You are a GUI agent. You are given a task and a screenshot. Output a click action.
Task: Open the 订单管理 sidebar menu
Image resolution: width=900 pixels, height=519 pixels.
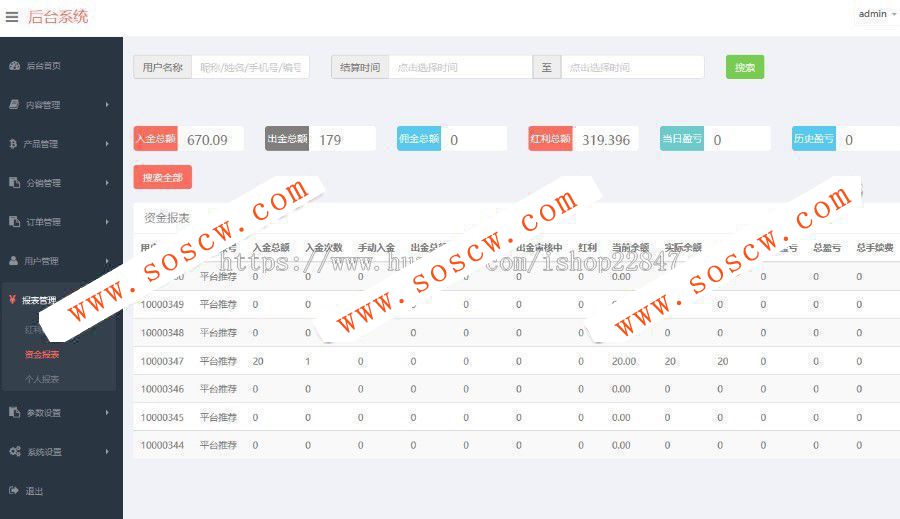44,222
